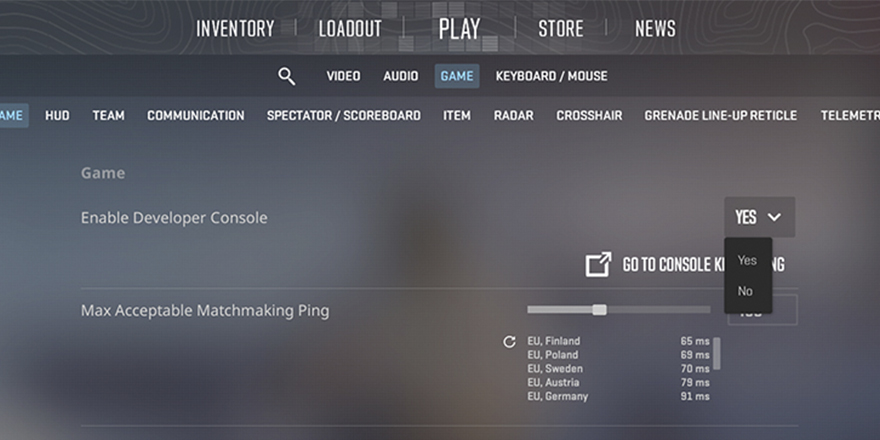Click the external link icon for console keybinding
Screen dimensions: 880x440
[x=598, y=264]
